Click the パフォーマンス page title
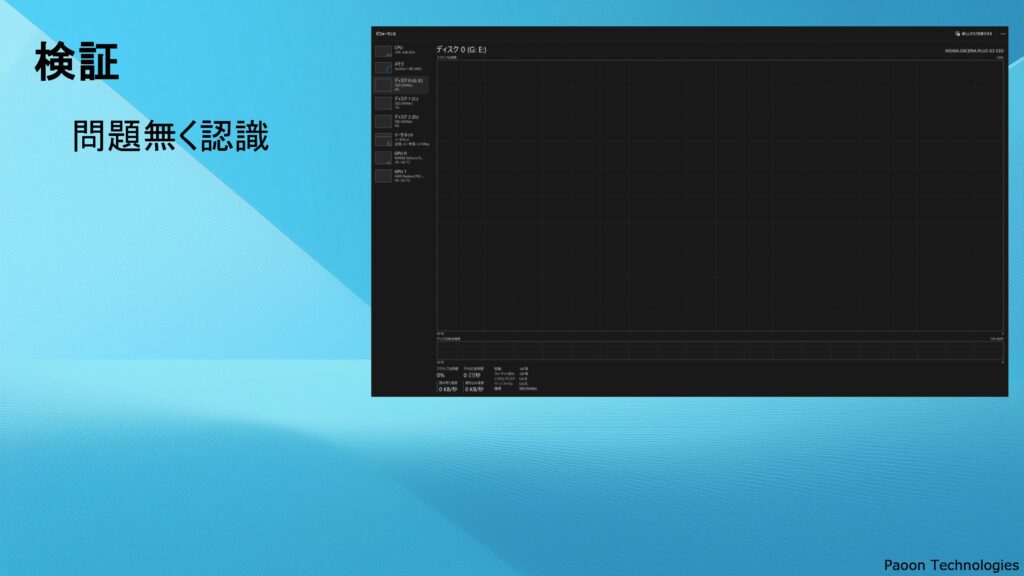Image resolution: width=1024 pixels, height=576 pixels. 386,33
